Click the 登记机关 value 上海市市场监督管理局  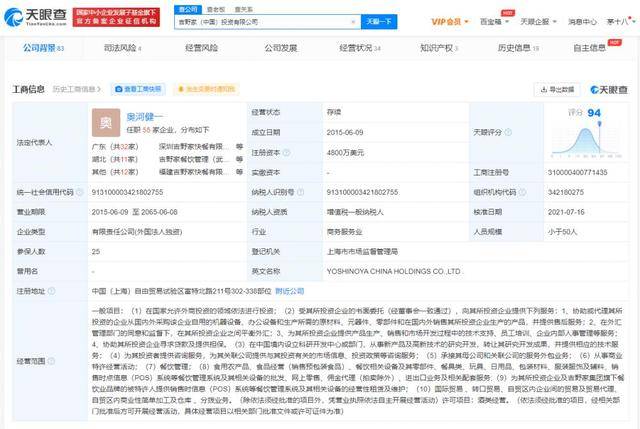click(362, 251)
